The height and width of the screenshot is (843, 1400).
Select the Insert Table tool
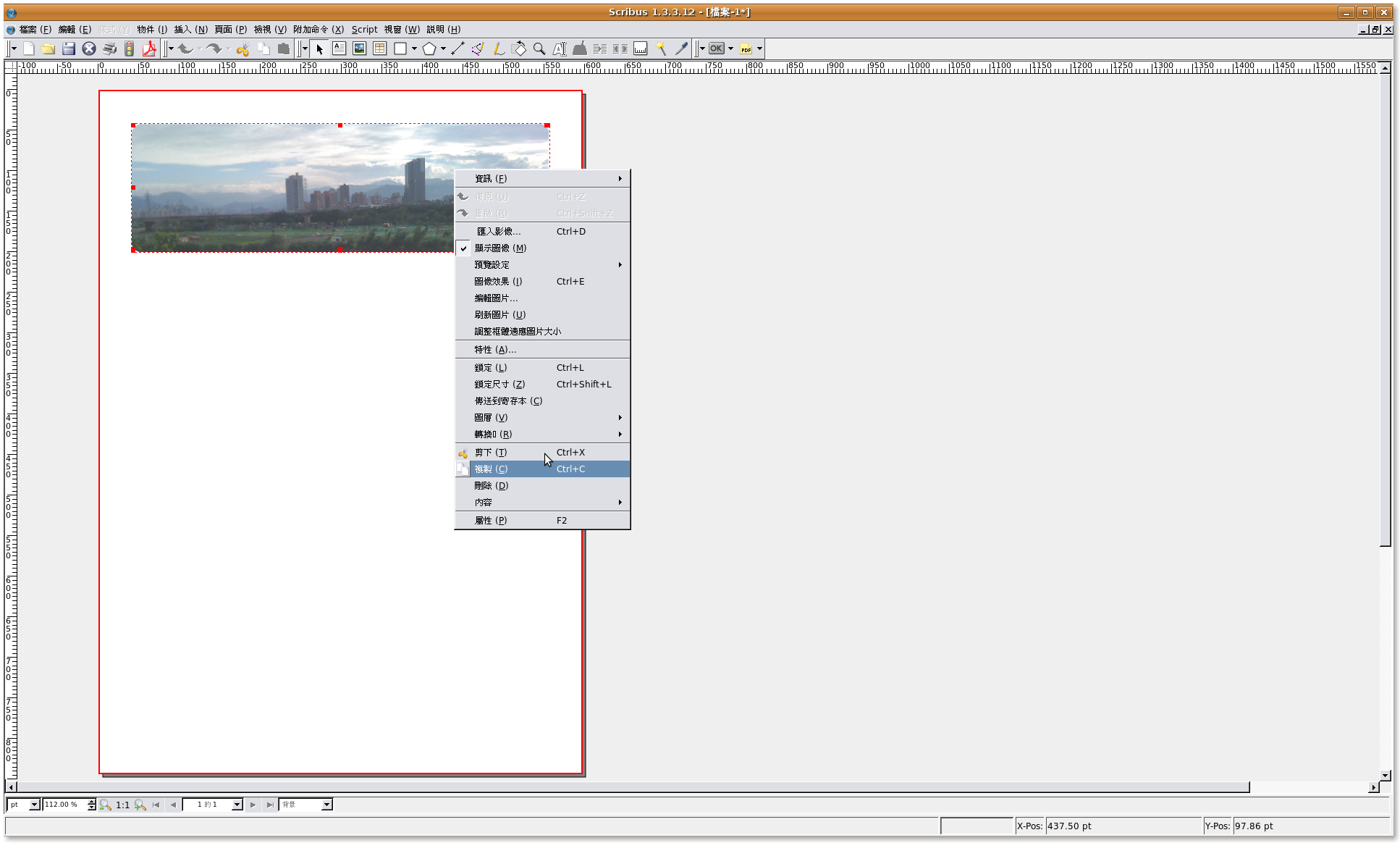coord(379,49)
